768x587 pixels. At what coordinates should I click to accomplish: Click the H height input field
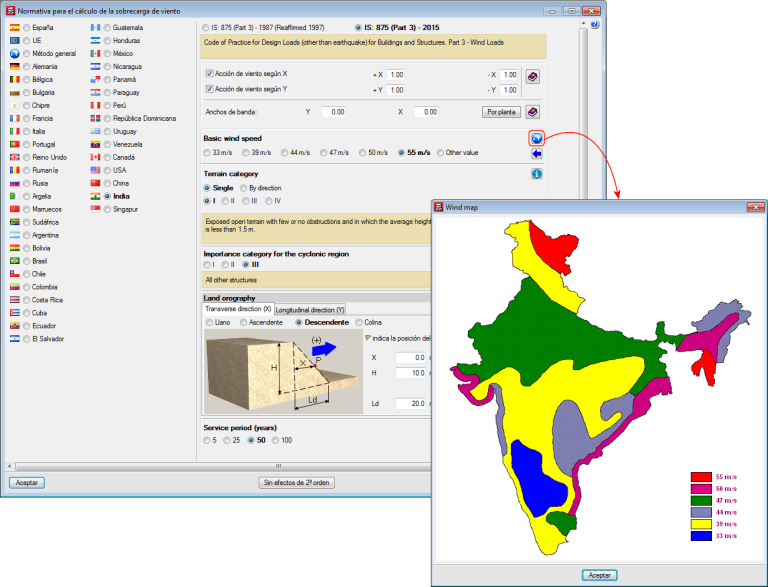pyautogui.click(x=411, y=373)
